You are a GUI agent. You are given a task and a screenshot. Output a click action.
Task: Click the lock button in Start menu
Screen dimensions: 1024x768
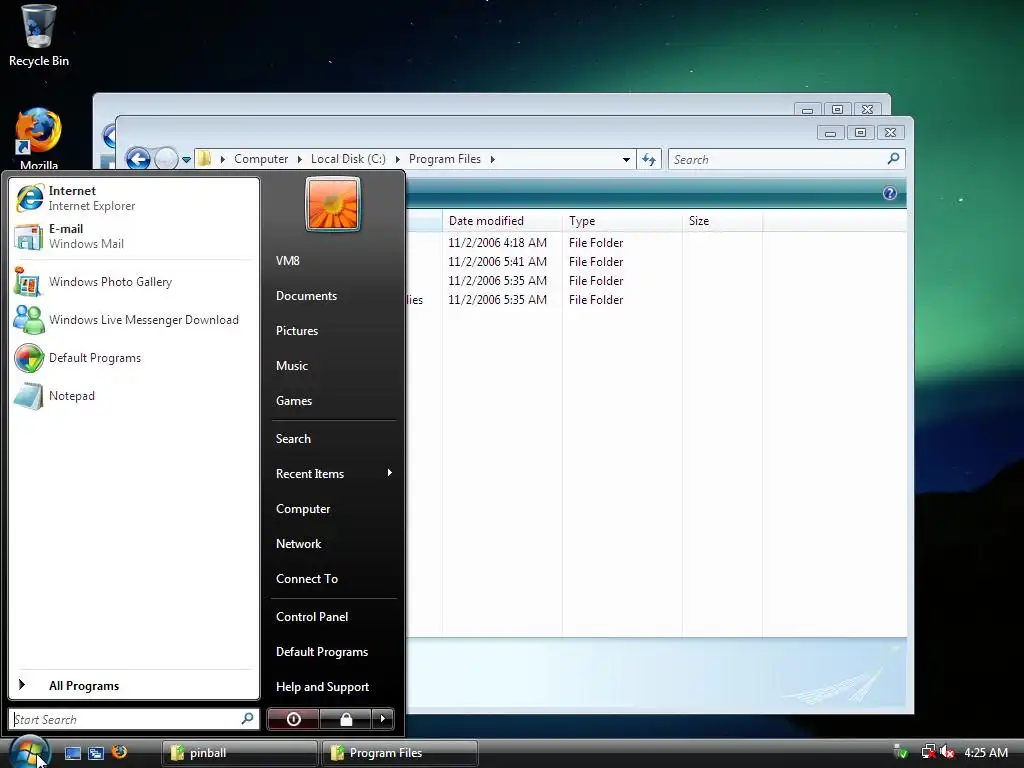point(346,719)
